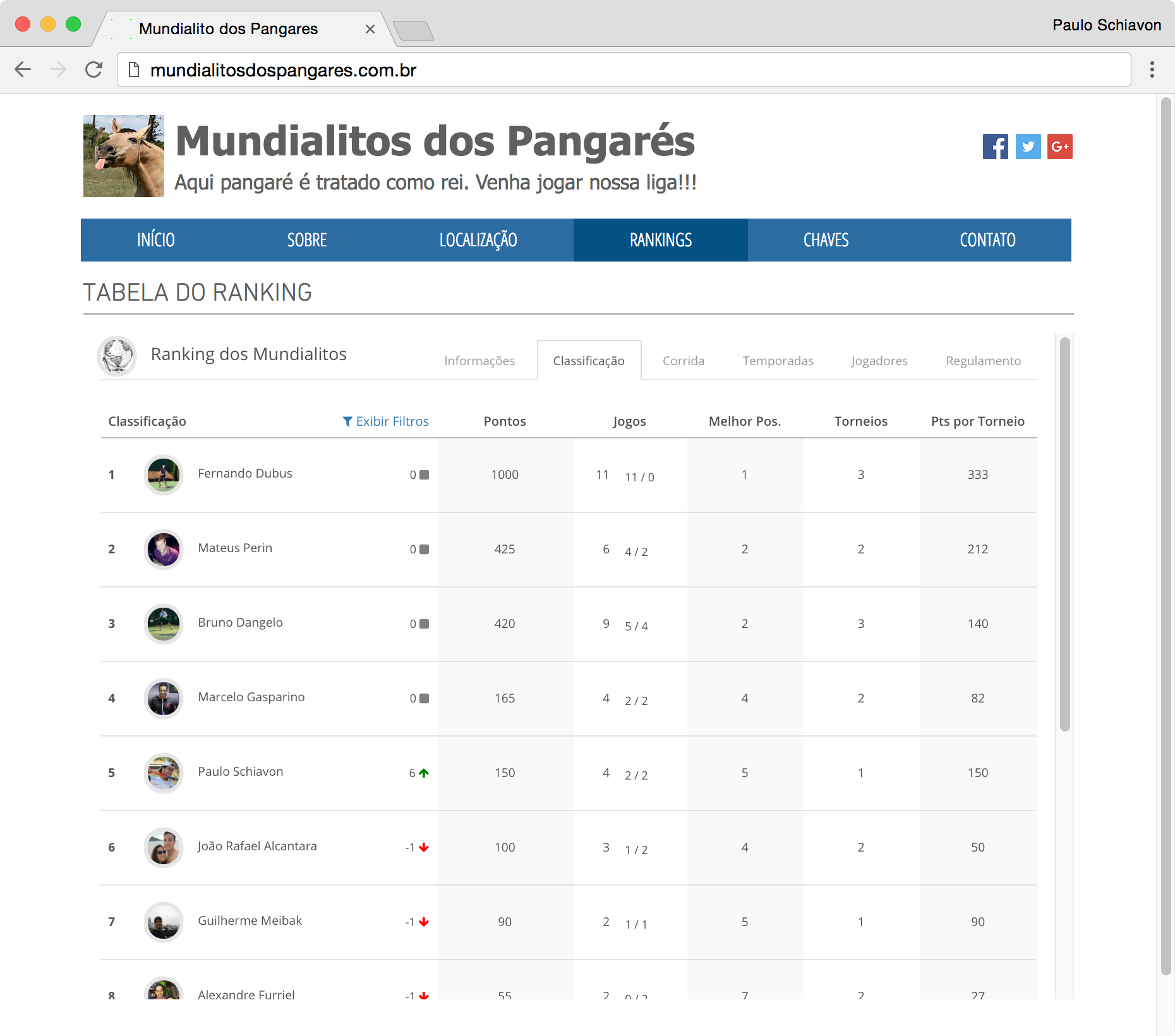Click Bruno Dangelo avatar

[164, 624]
